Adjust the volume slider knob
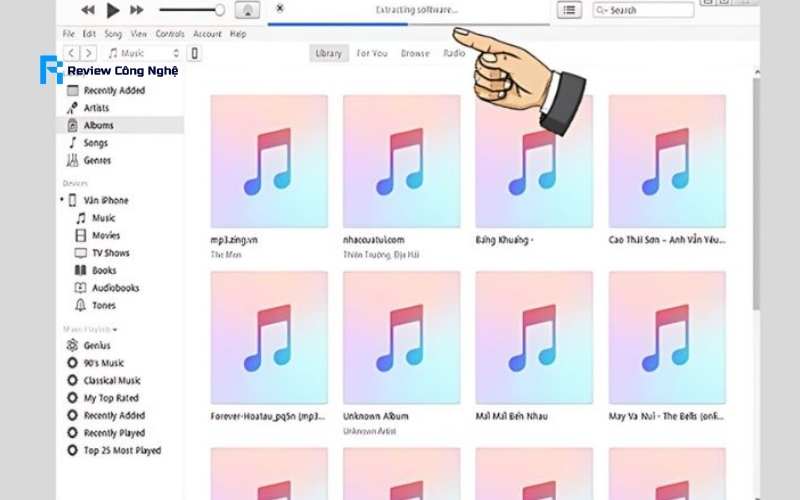 coord(219,10)
